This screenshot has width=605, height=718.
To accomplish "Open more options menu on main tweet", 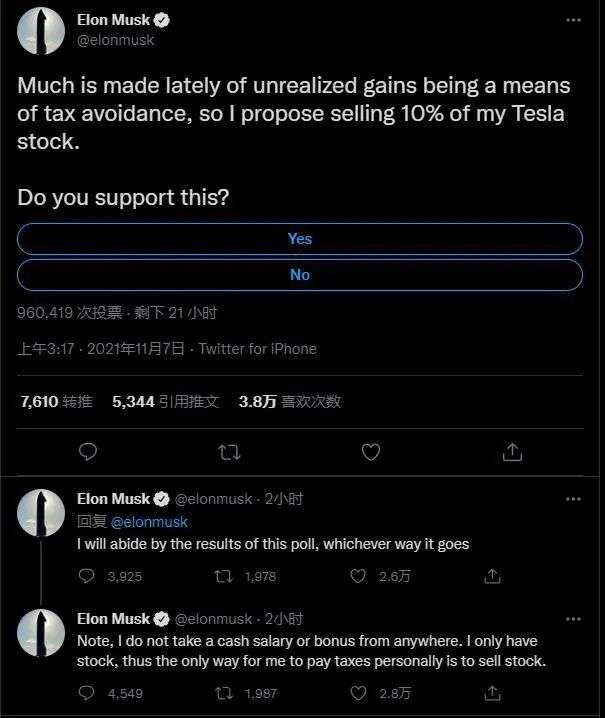I will tap(572, 20).
